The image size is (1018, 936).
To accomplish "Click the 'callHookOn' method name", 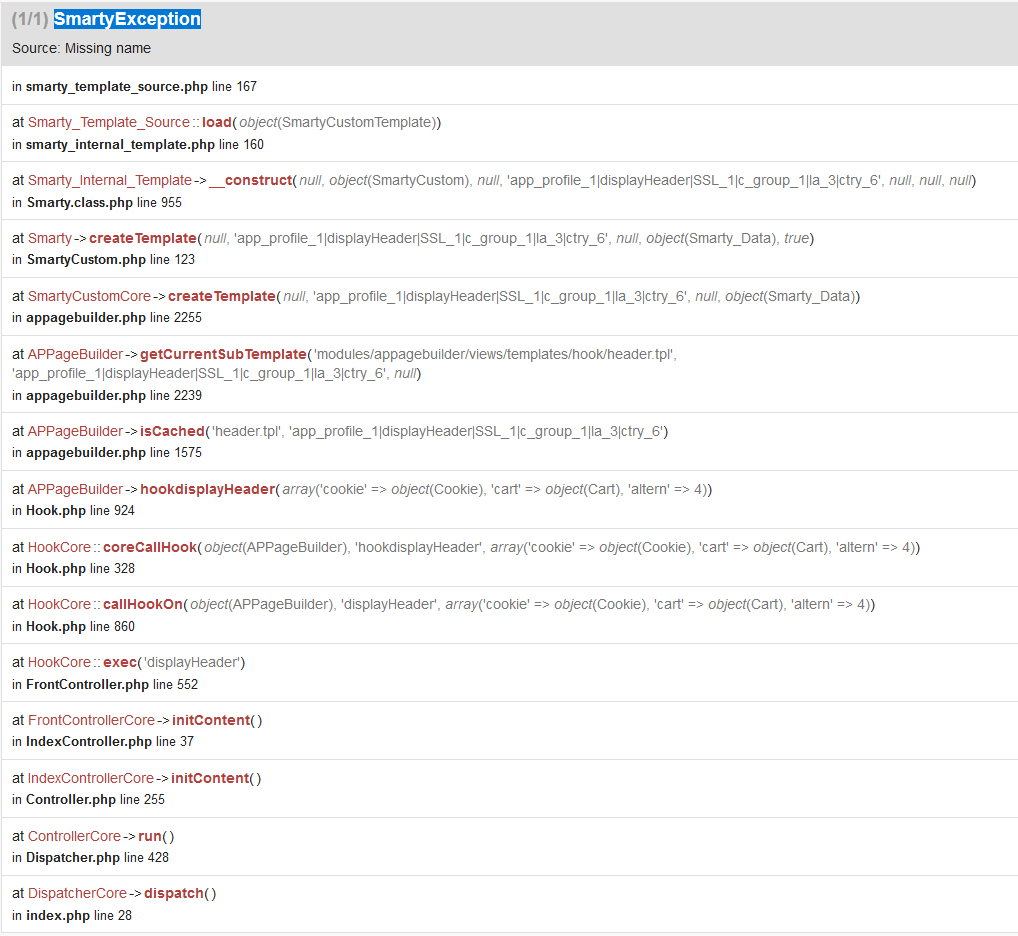I will pyautogui.click(x=143, y=604).
